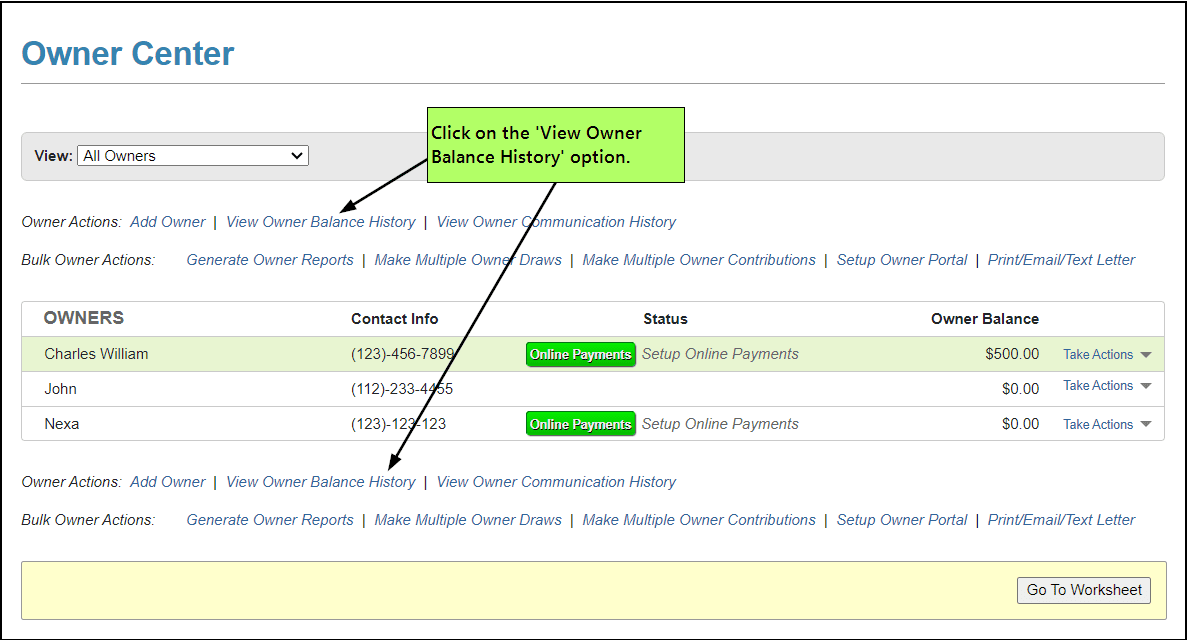Click top 'Add Owner' link above owners table

click(x=167, y=222)
